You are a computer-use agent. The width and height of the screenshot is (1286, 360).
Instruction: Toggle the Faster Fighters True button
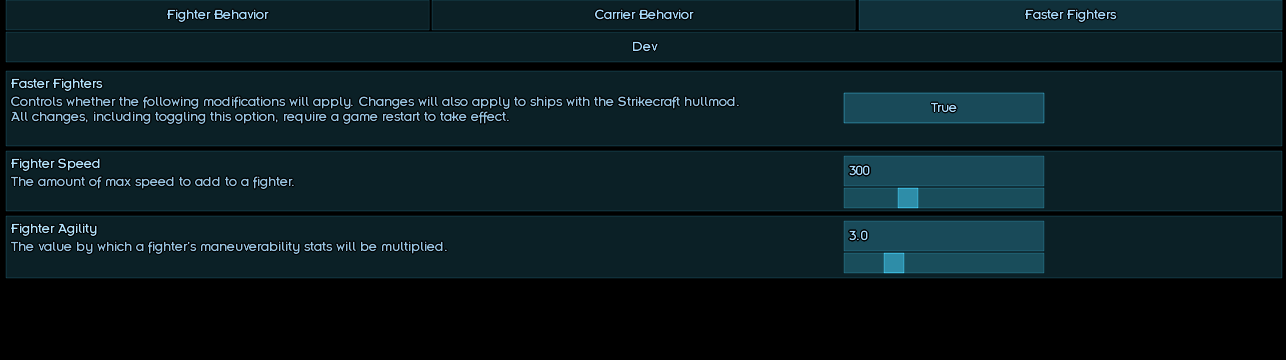point(943,108)
